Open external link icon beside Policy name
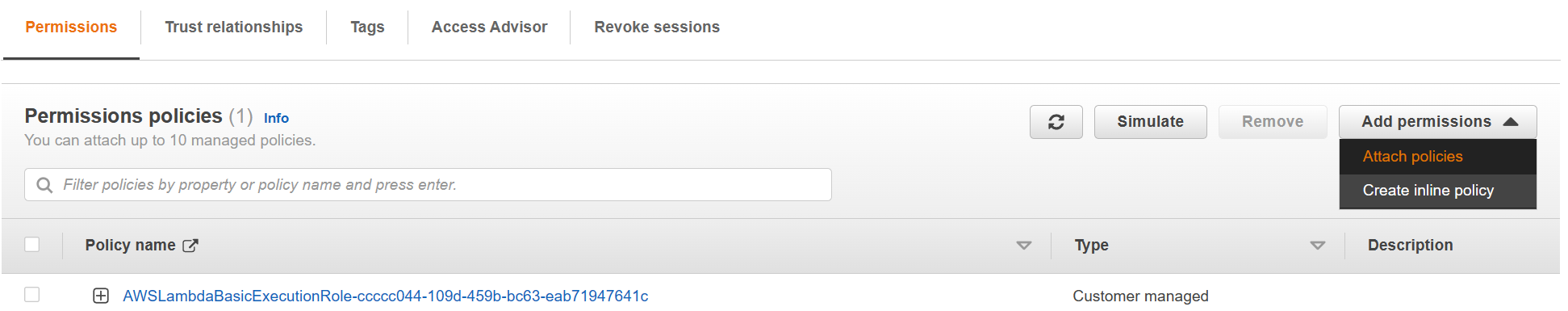This screenshot has width=1568, height=311. pos(190,246)
